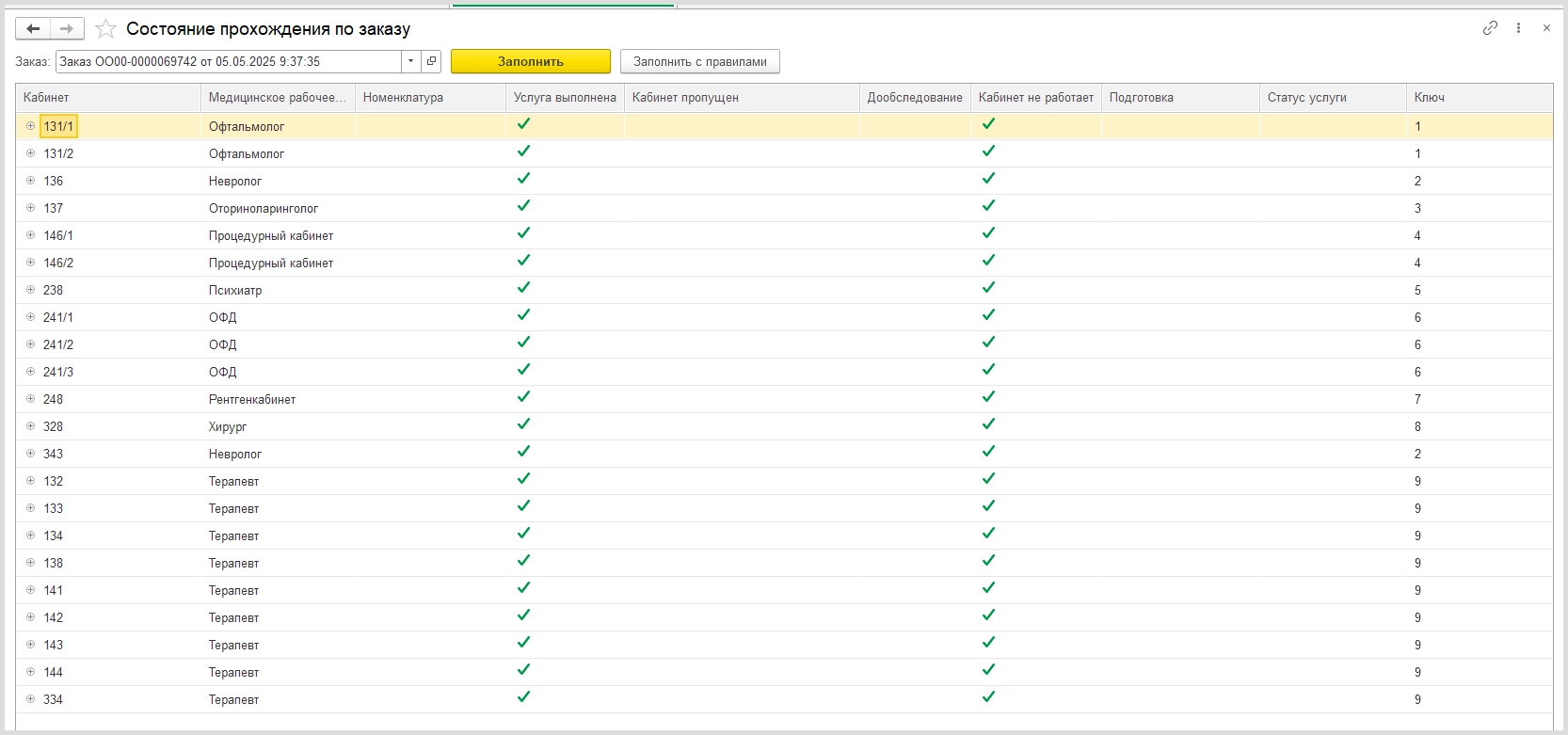Toggle Услуга выполнена check for cabinet 328 Хирург
Image resolution: width=1568 pixels, height=735 pixels.
[524, 424]
